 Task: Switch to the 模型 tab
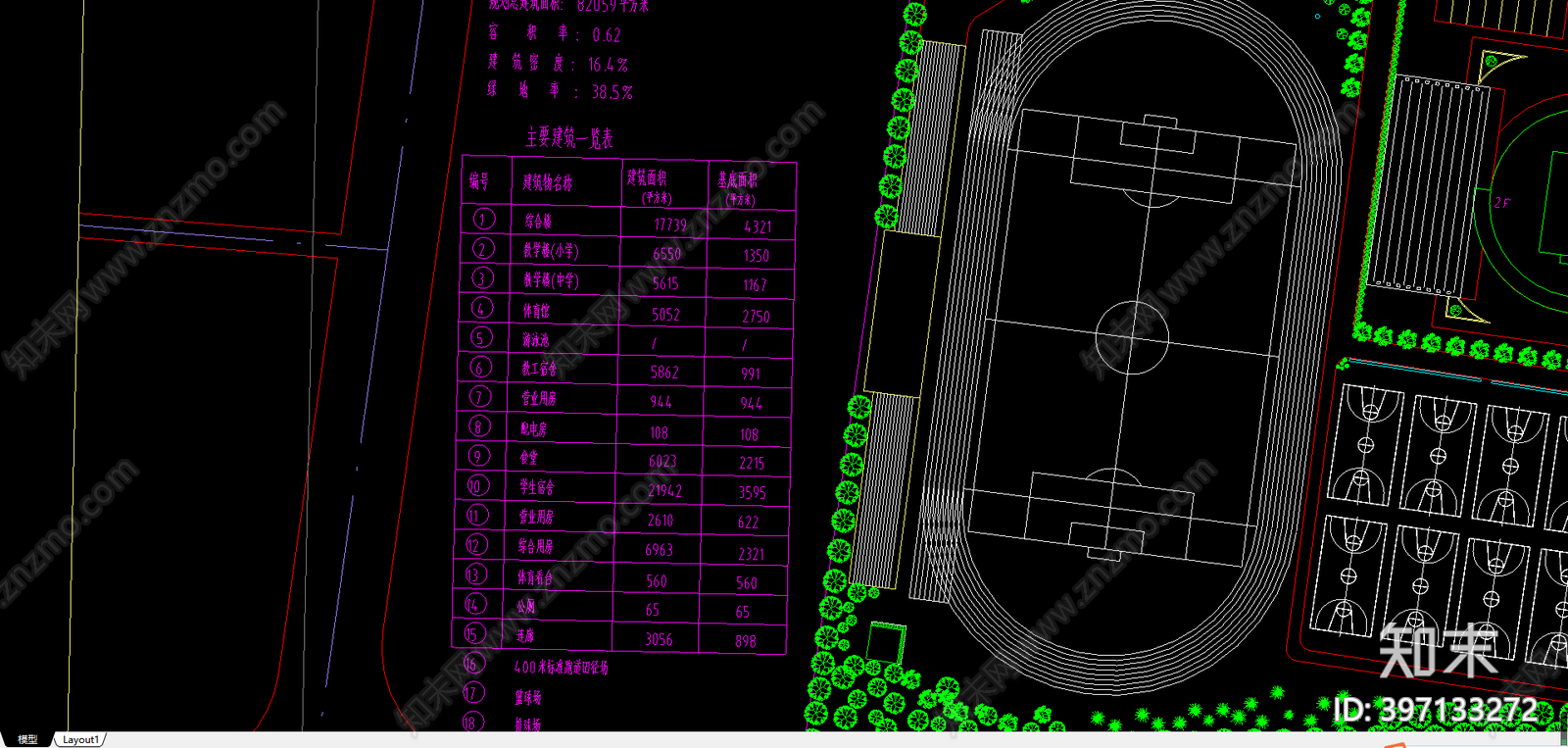click(x=27, y=739)
